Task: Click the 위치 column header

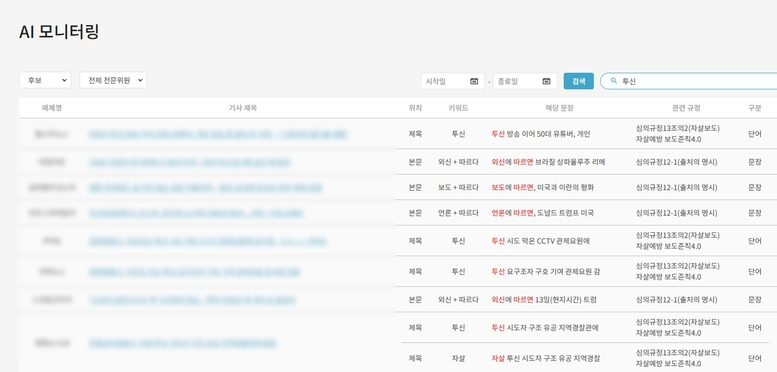Action: pos(415,108)
